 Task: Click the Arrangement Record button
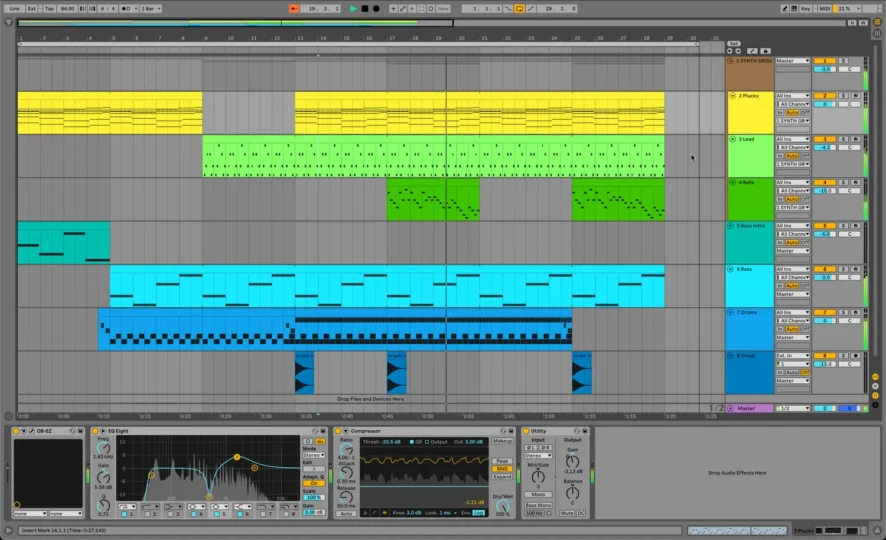point(375,8)
